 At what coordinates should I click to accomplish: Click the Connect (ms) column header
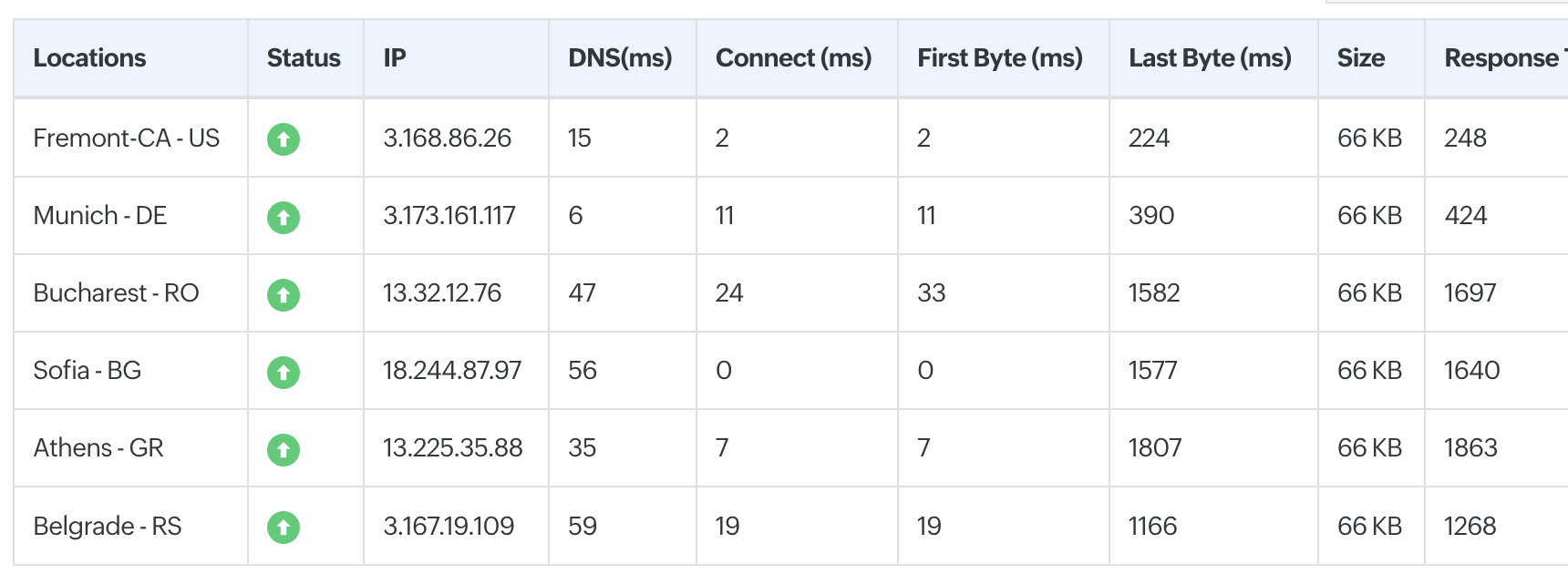tap(793, 58)
